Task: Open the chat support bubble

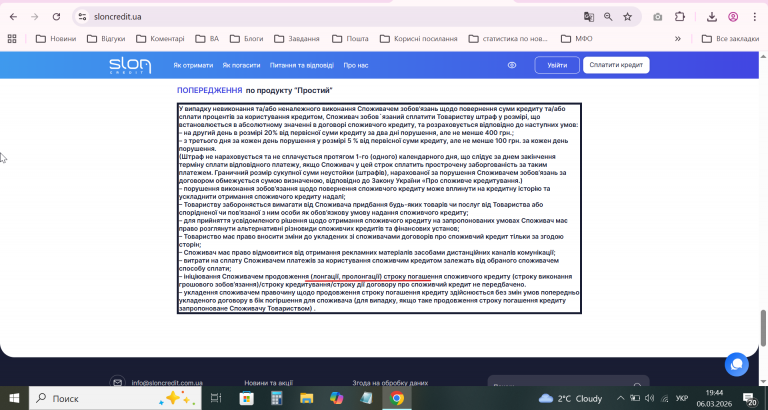Action: tap(737, 364)
